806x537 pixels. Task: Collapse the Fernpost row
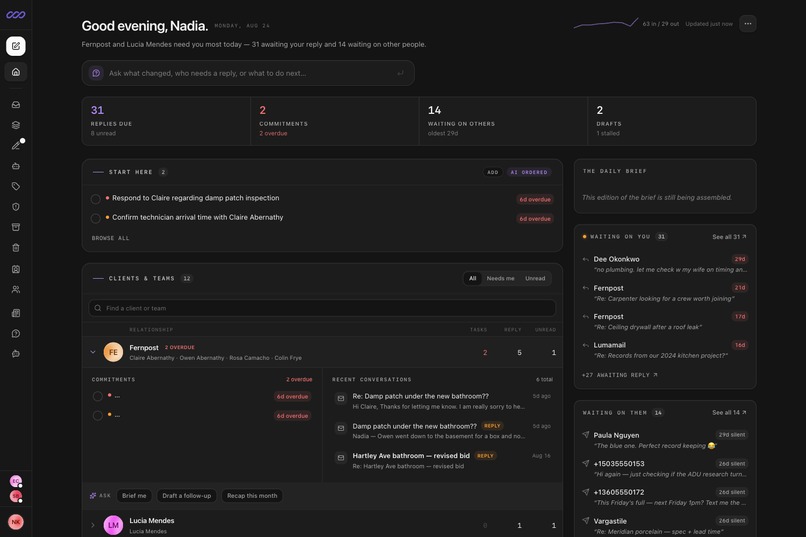click(x=93, y=353)
